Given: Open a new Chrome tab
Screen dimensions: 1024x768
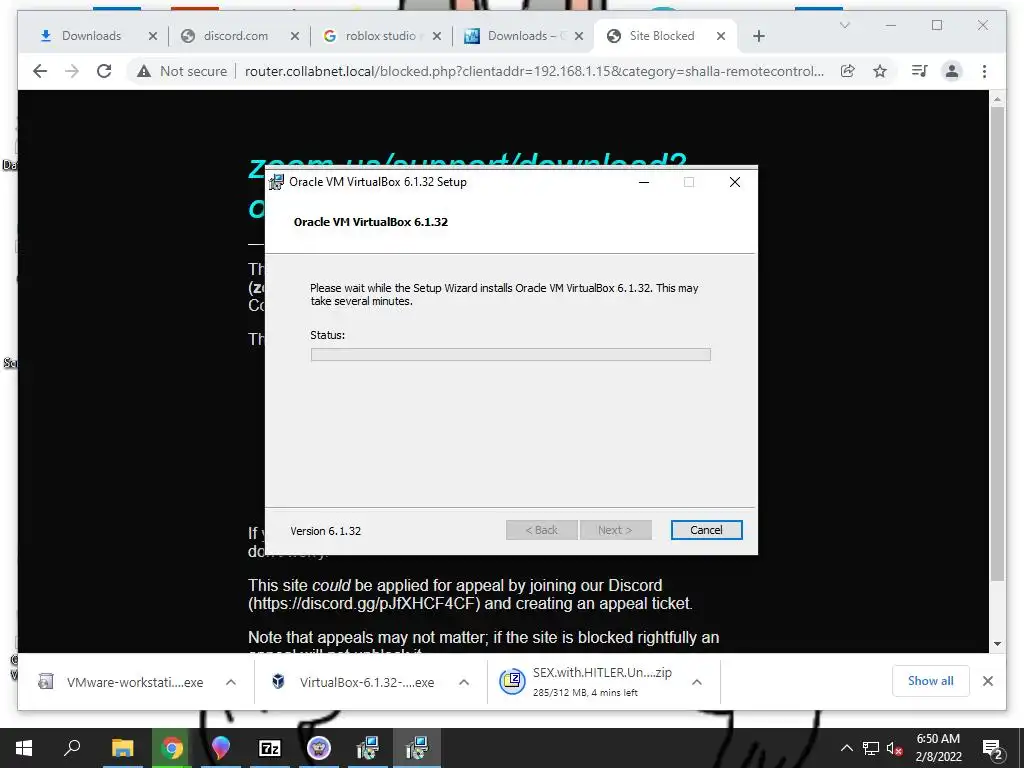Looking at the screenshot, I should pos(758,37).
